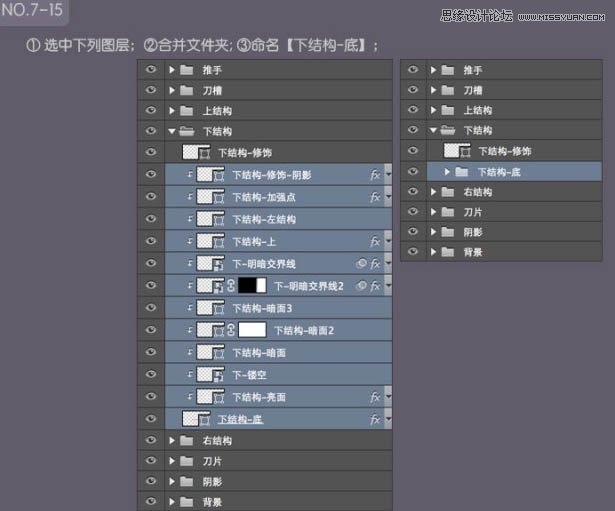Expand the 推手 group in left panel

click(x=171, y=70)
